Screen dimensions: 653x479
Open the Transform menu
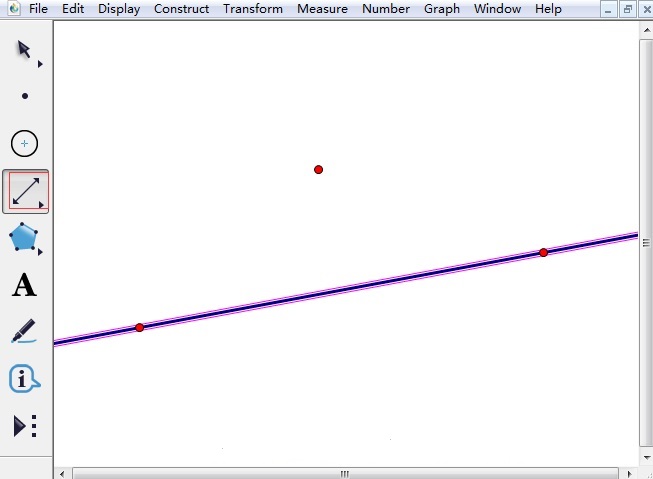click(253, 9)
